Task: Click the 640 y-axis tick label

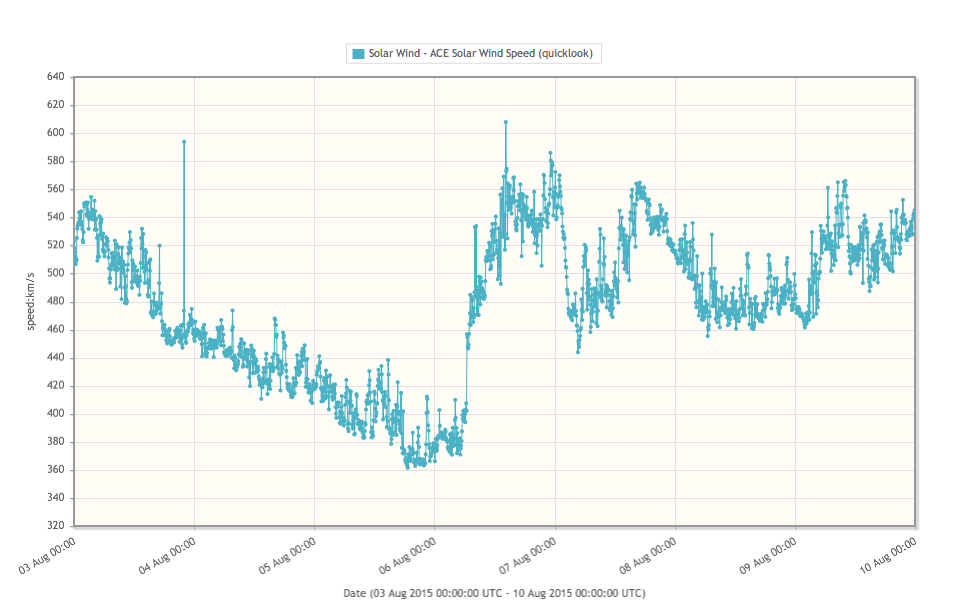Action: click(55, 77)
